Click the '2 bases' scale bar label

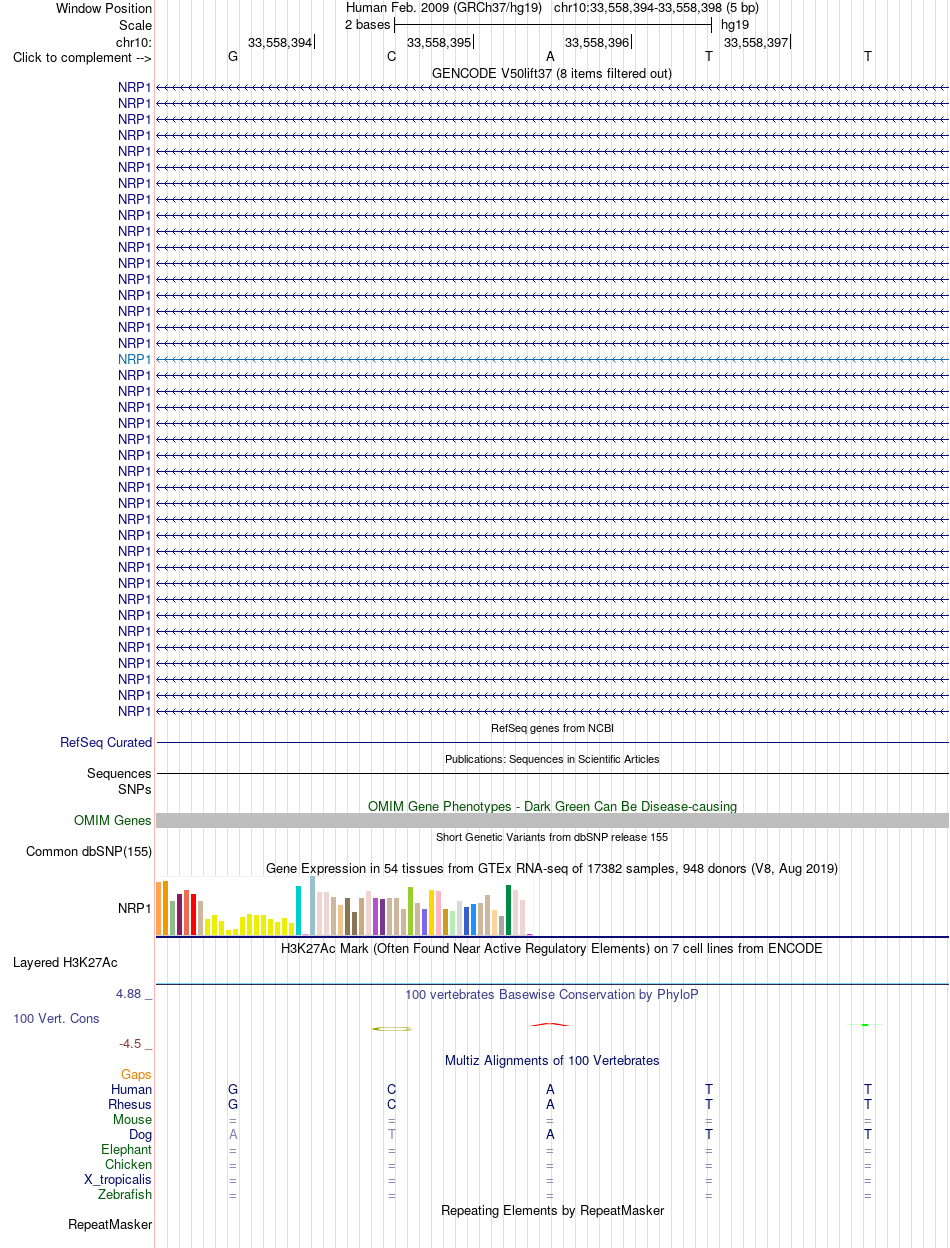coord(367,25)
